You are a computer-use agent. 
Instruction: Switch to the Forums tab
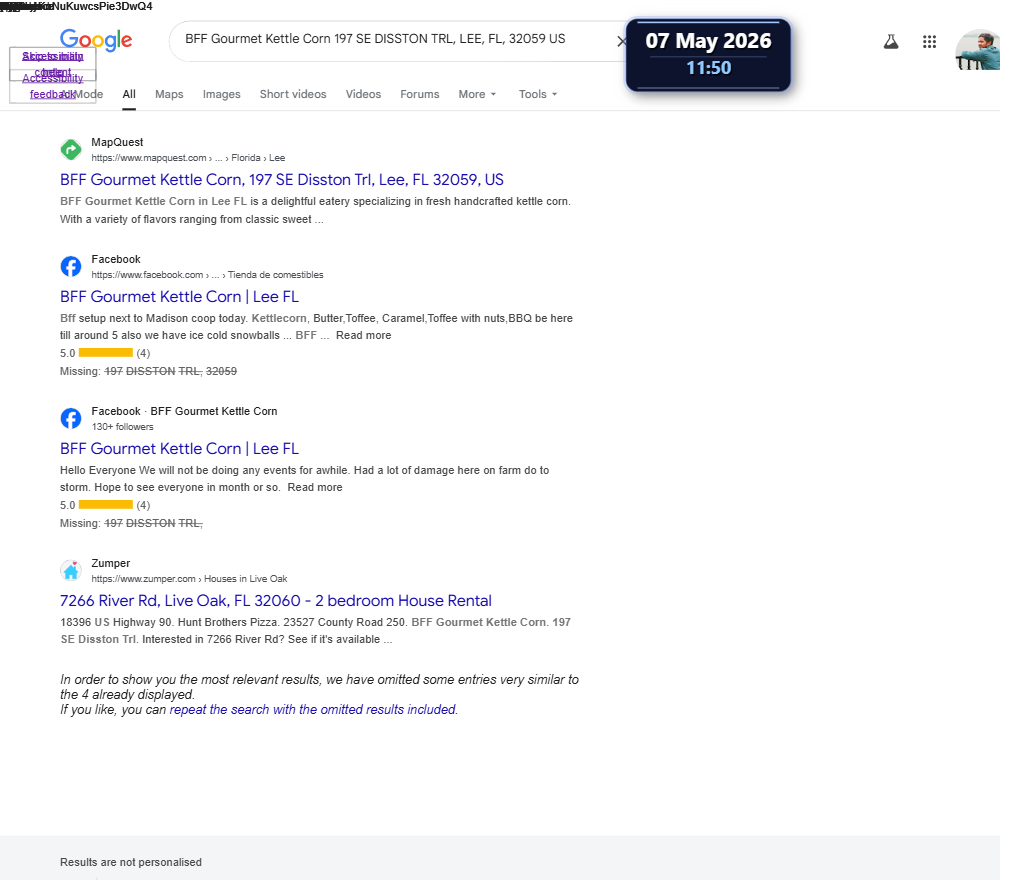point(420,94)
